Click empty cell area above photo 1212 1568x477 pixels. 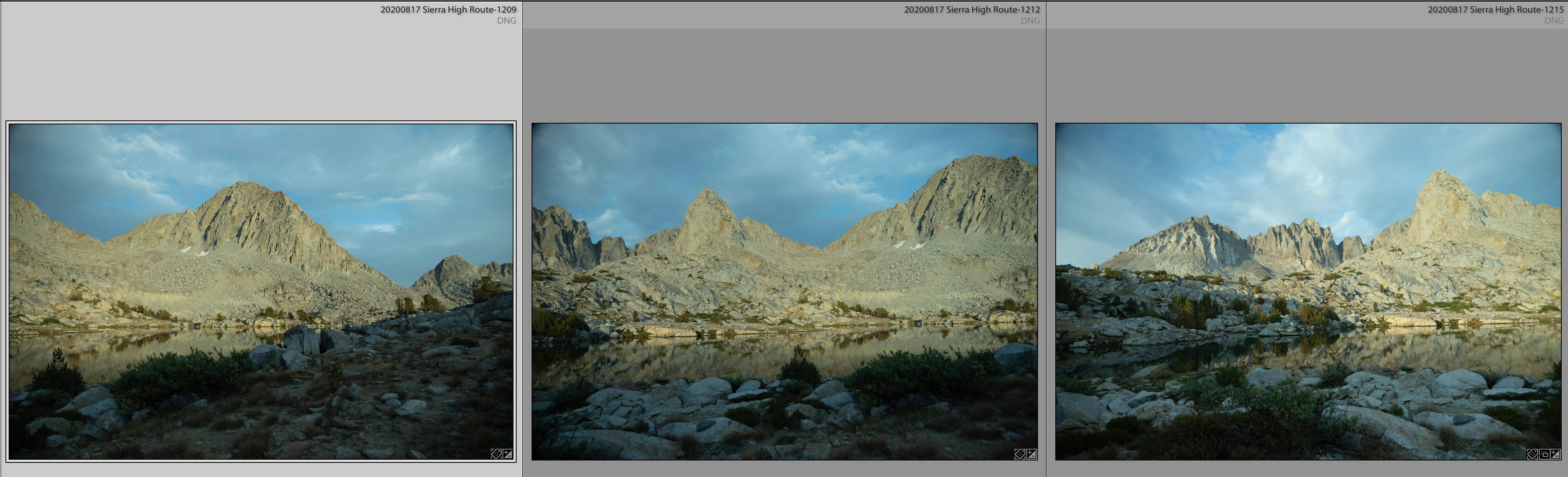tap(784, 76)
